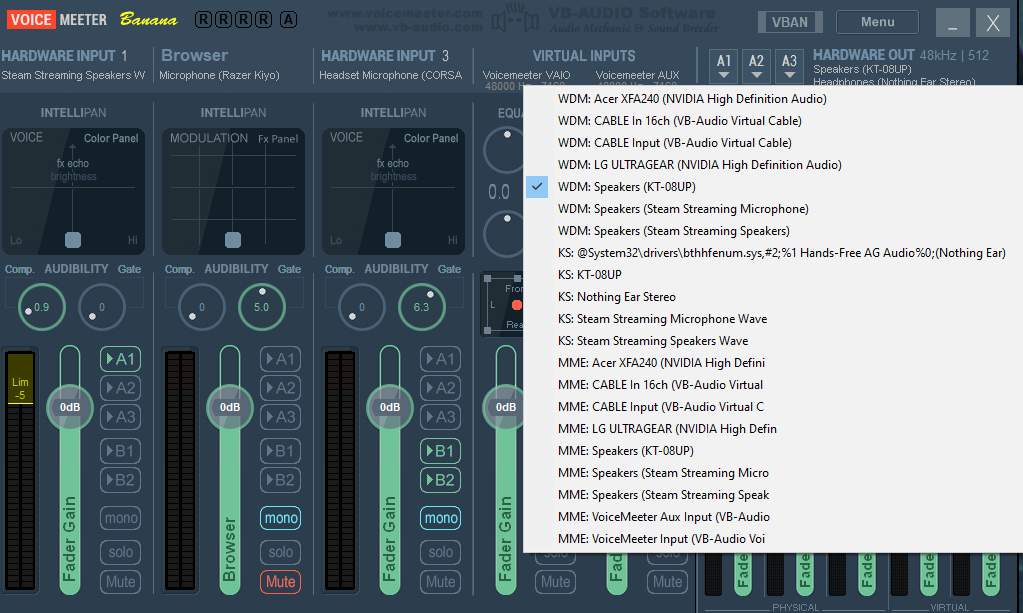1023x613 pixels.
Task: Toggle A1 bus routing on Hardware Input 1
Action: (x=120, y=359)
